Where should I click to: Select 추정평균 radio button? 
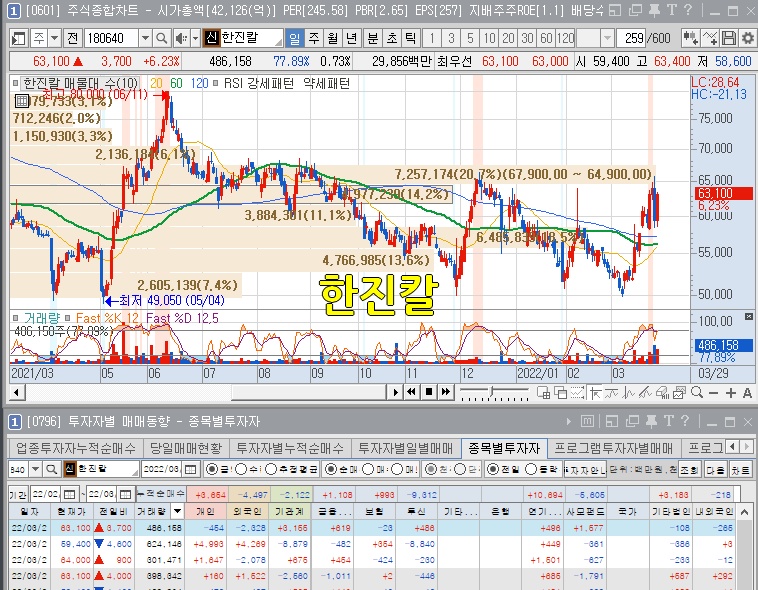tap(271, 469)
